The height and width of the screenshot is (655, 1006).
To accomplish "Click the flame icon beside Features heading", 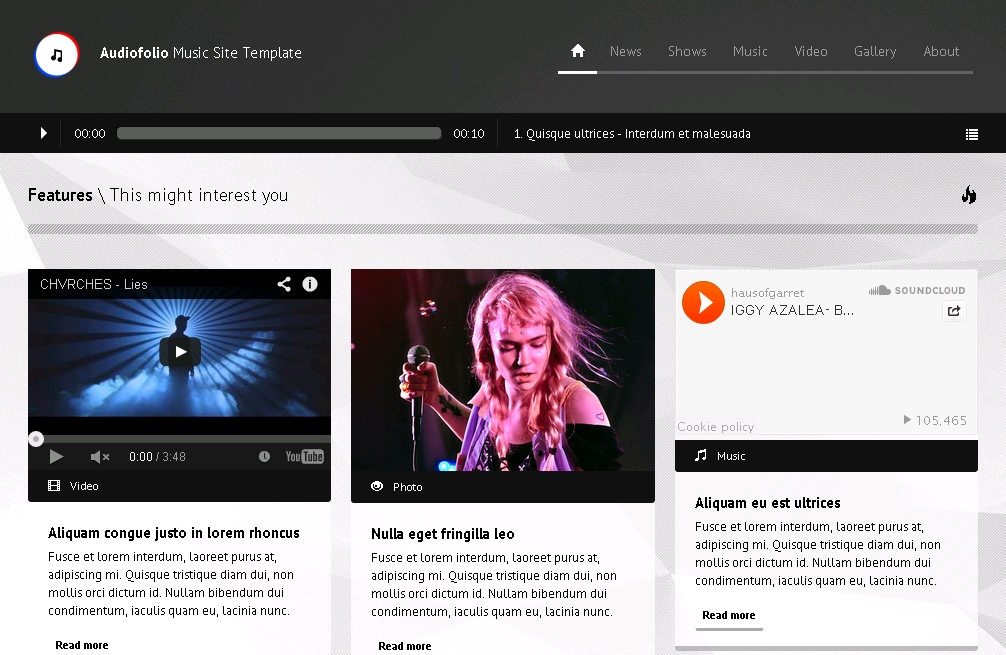I will point(968,195).
